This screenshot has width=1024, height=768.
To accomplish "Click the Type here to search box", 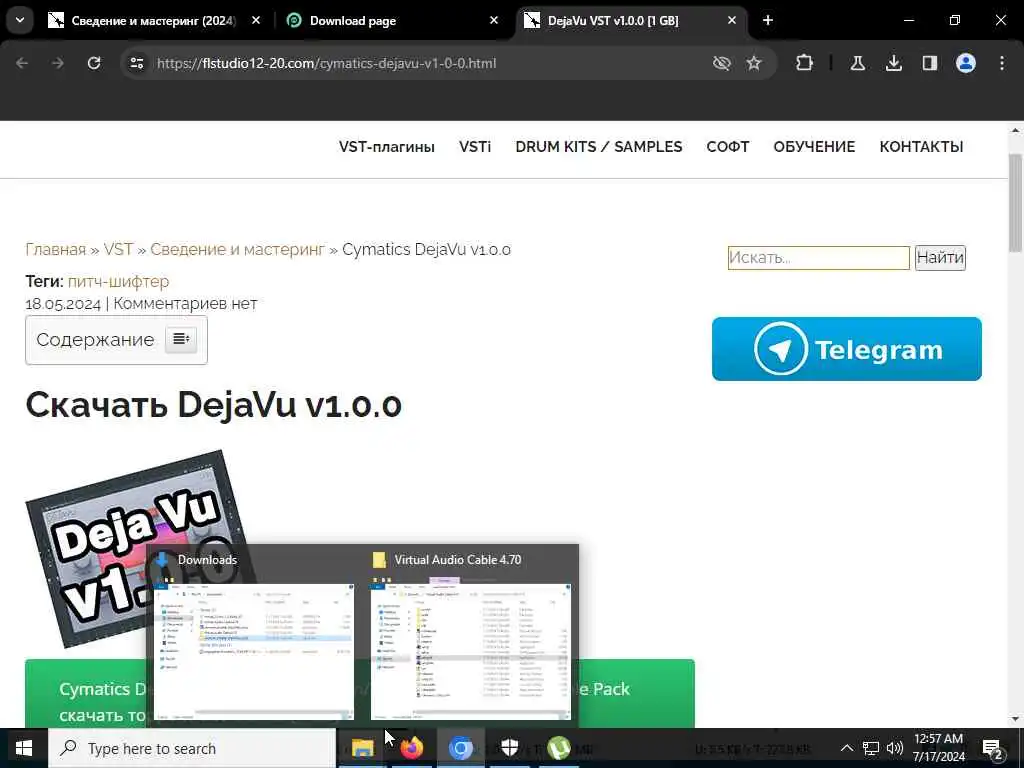I will point(192,748).
